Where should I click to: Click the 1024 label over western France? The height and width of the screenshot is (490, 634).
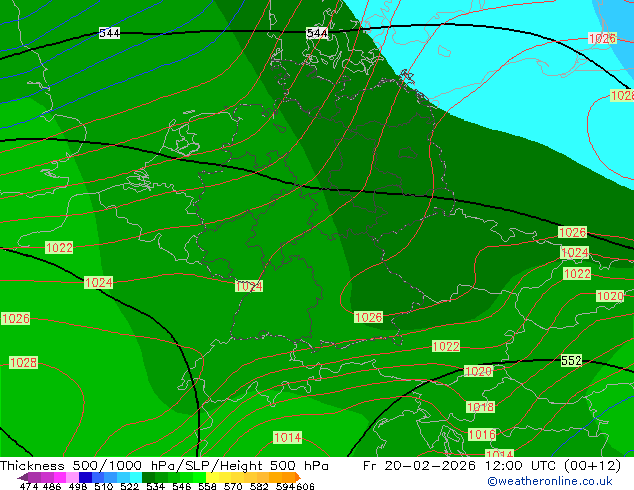[x=98, y=283]
